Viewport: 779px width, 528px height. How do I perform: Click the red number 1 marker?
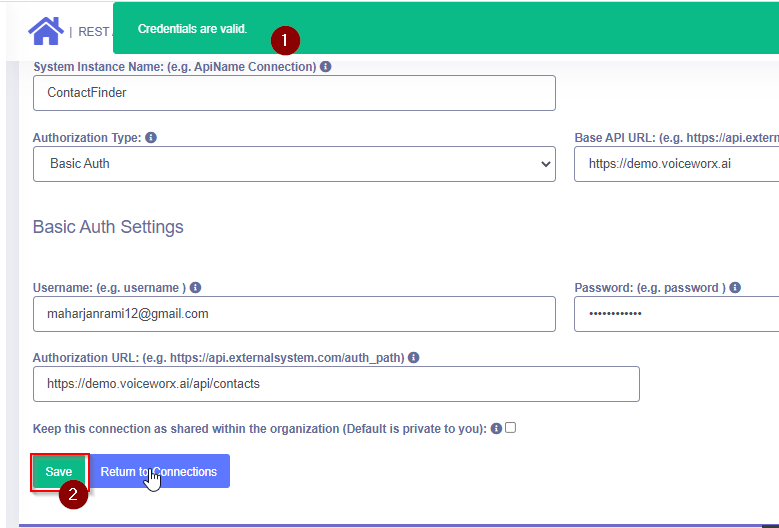285,41
